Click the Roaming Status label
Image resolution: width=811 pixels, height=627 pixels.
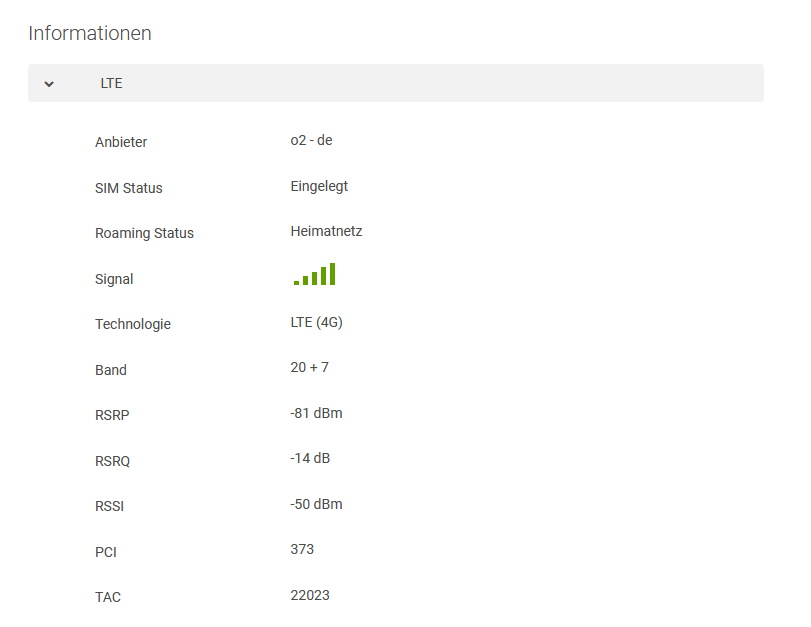(x=144, y=233)
